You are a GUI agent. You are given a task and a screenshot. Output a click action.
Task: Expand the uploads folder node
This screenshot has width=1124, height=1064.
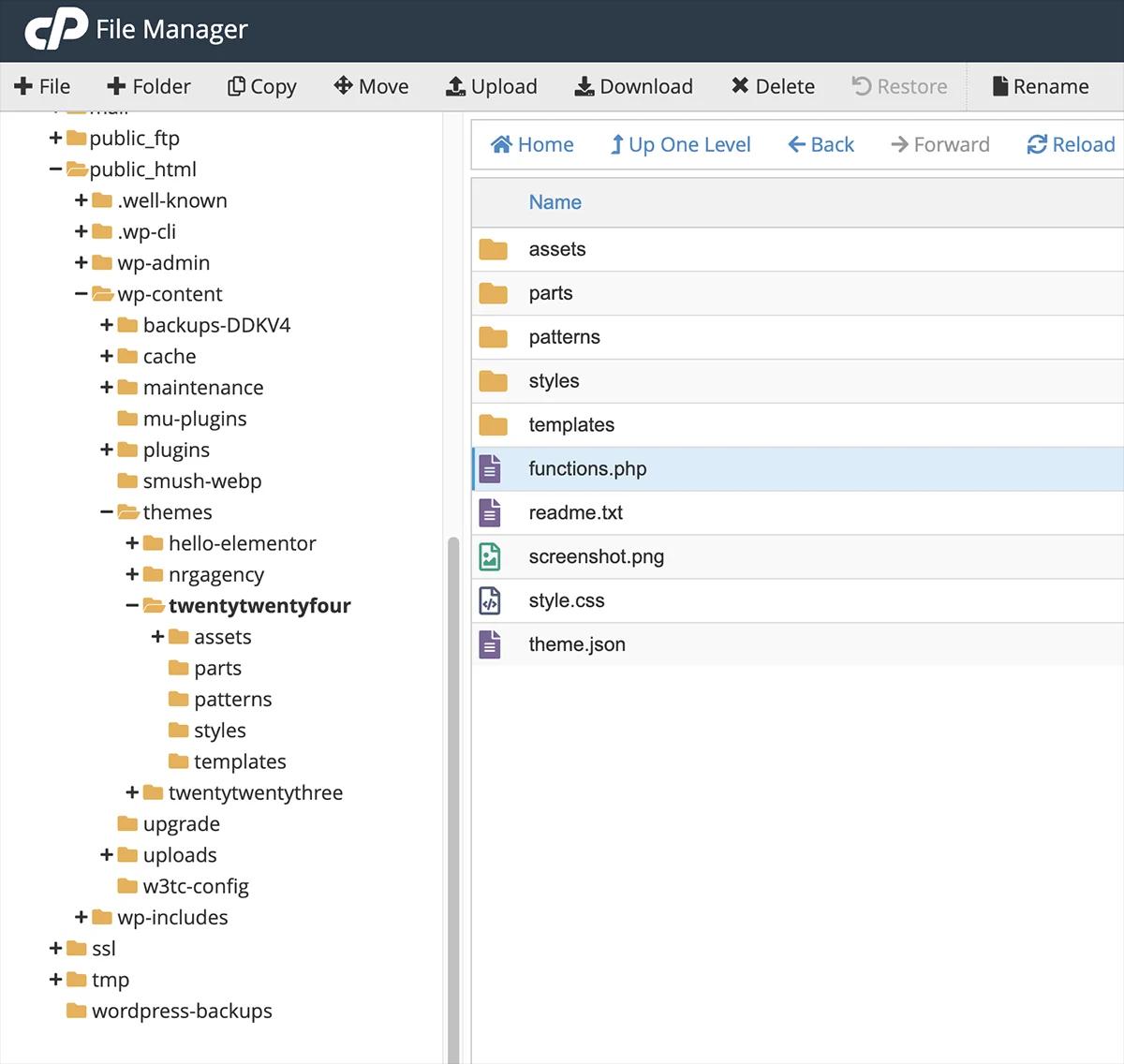pos(107,855)
